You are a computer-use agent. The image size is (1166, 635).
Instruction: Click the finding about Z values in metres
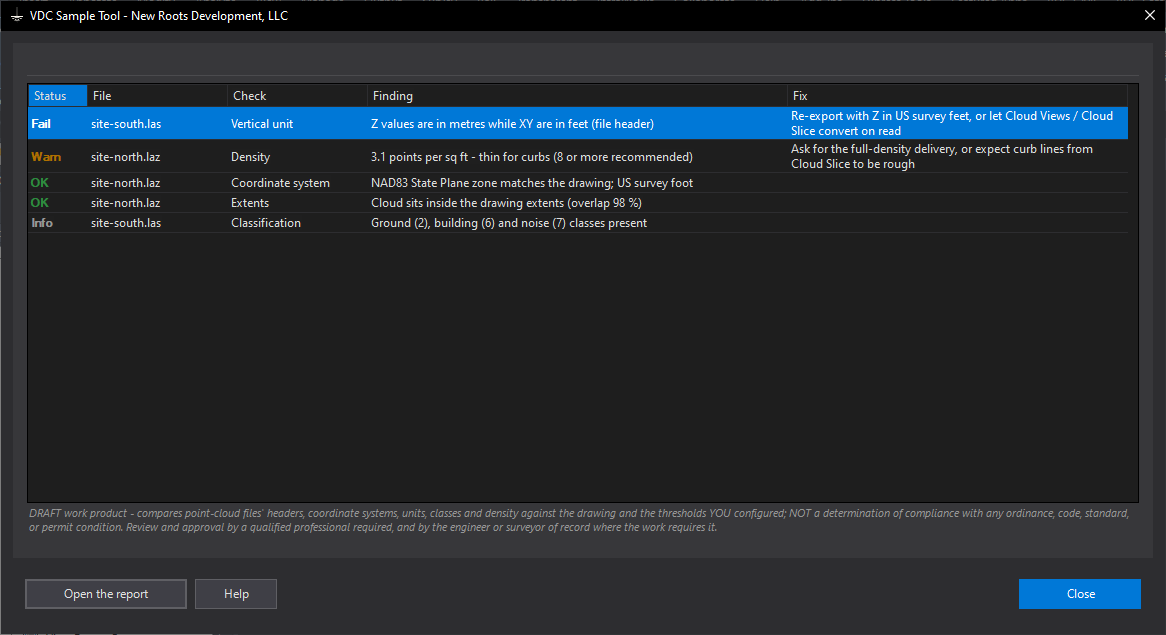[x=512, y=123]
